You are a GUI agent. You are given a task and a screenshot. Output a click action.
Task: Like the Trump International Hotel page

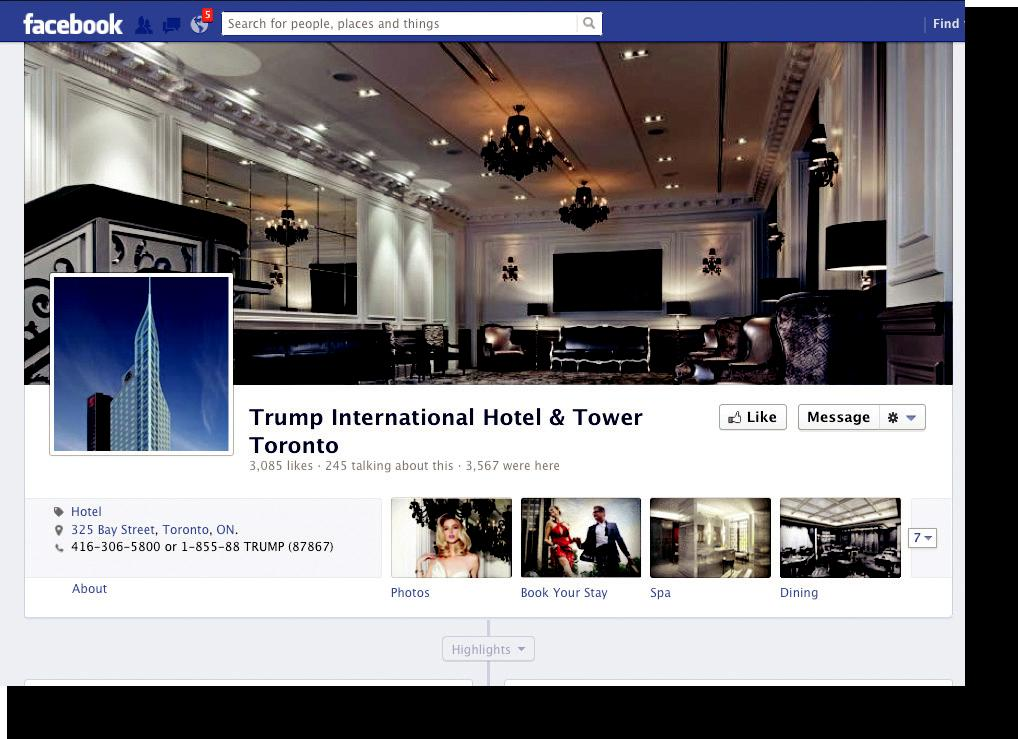coord(752,417)
